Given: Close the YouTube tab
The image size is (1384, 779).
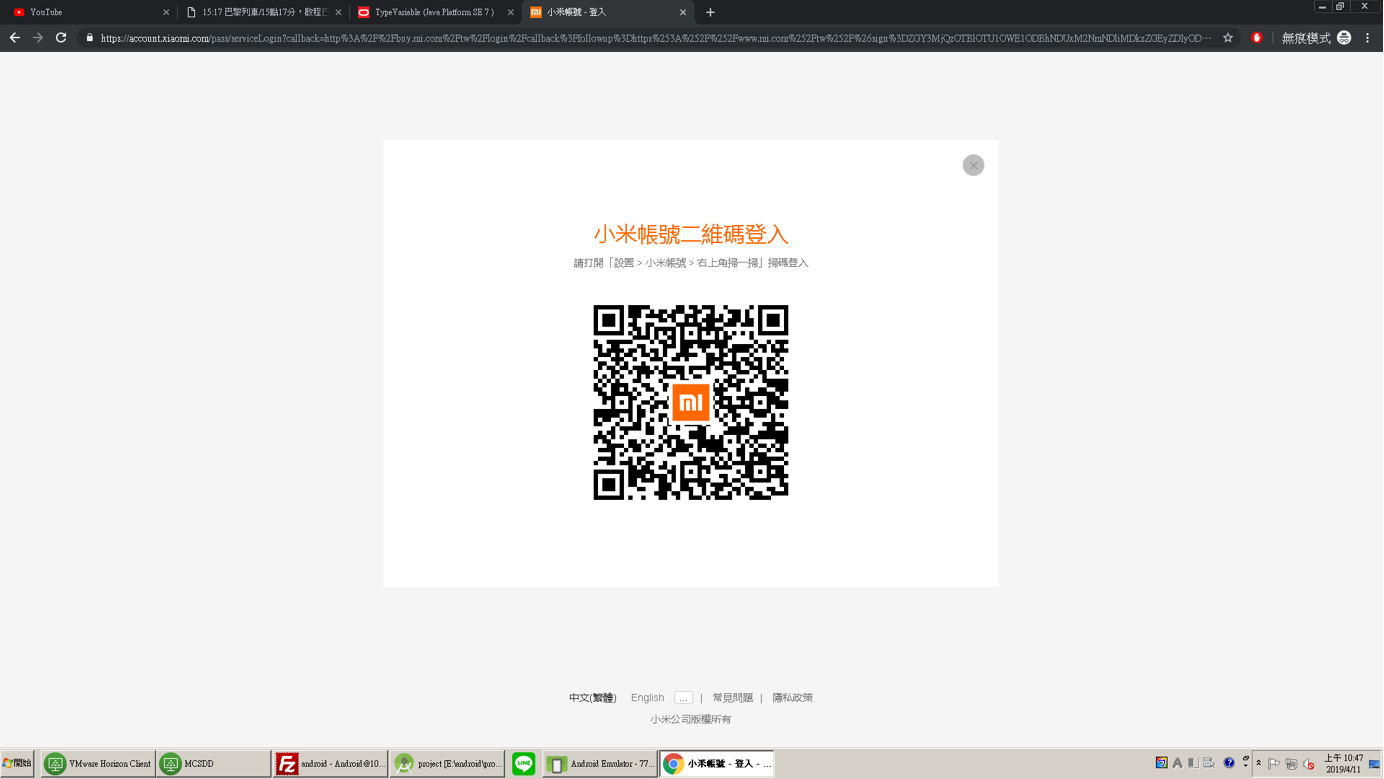Looking at the screenshot, I should tap(166, 12).
